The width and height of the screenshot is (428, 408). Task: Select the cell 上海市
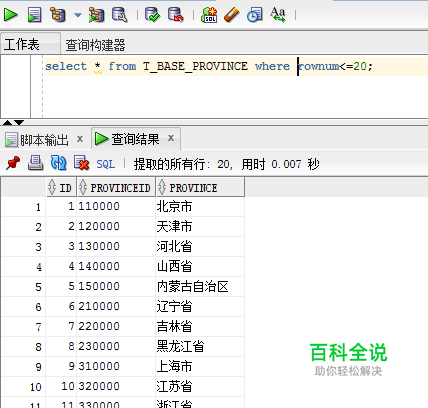coord(200,367)
